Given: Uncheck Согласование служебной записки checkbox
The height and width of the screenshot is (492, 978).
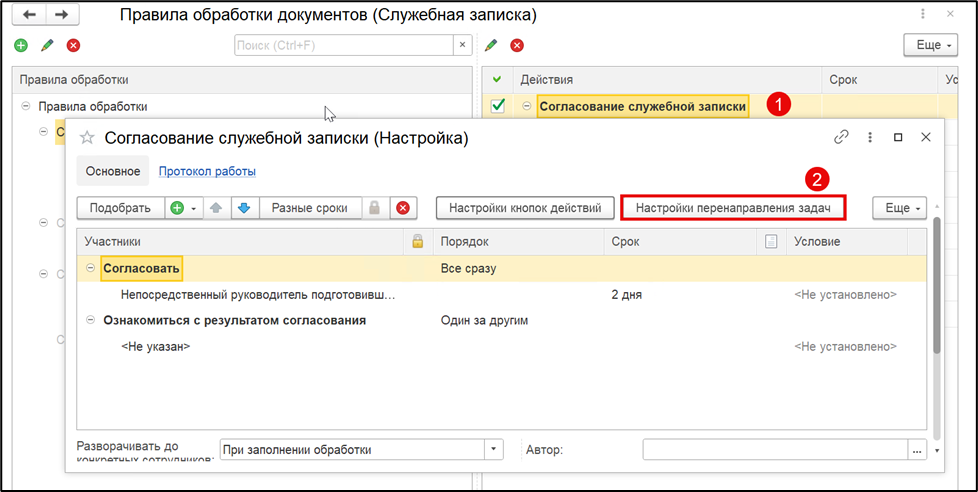Looking at the screenshot, I should 498,106.
